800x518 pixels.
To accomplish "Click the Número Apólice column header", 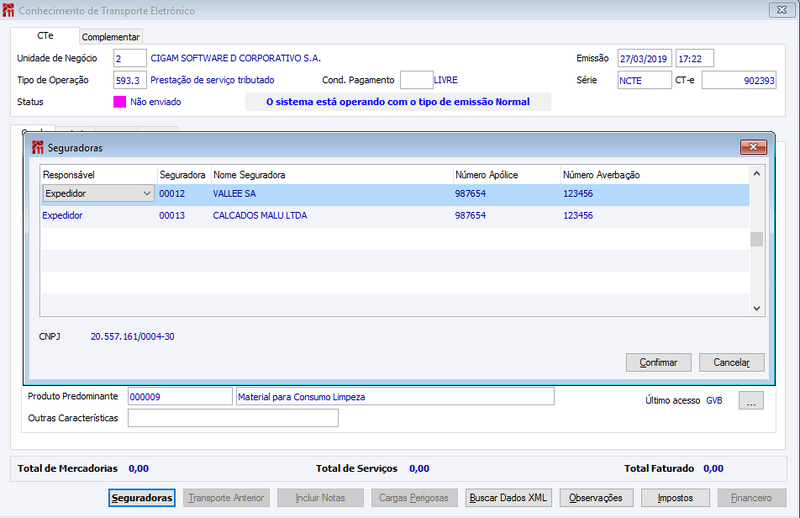I will point(507,175).
